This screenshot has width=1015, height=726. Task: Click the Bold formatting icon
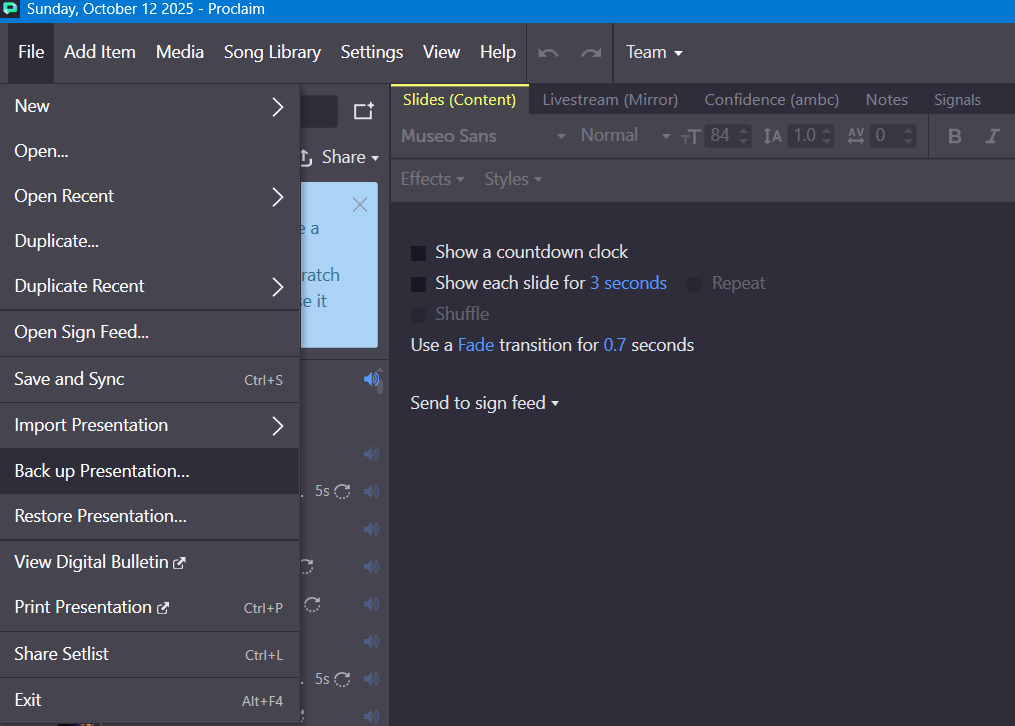tap(954, 136)
